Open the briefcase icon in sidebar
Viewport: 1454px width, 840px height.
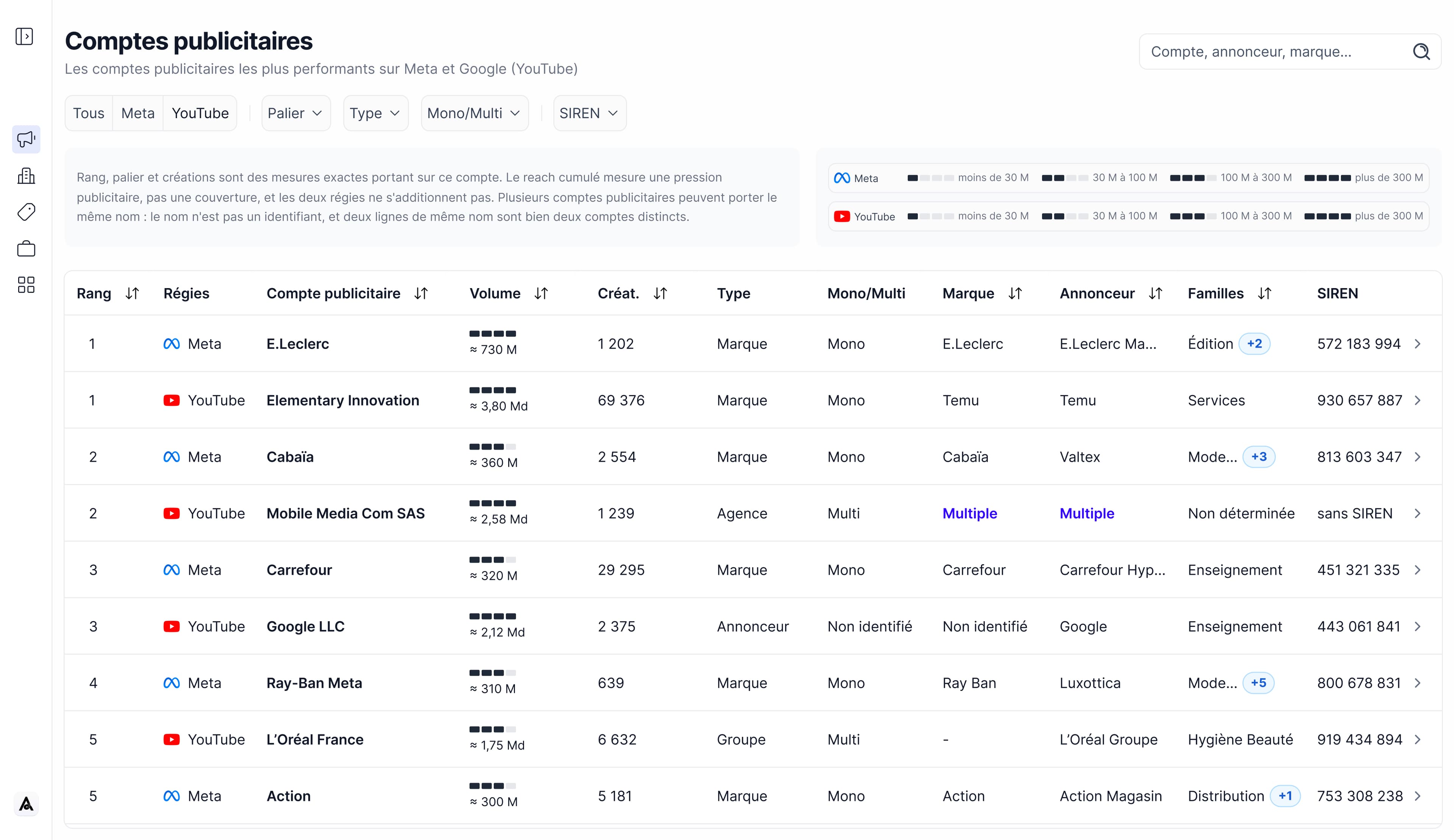(x=26, y=249)
